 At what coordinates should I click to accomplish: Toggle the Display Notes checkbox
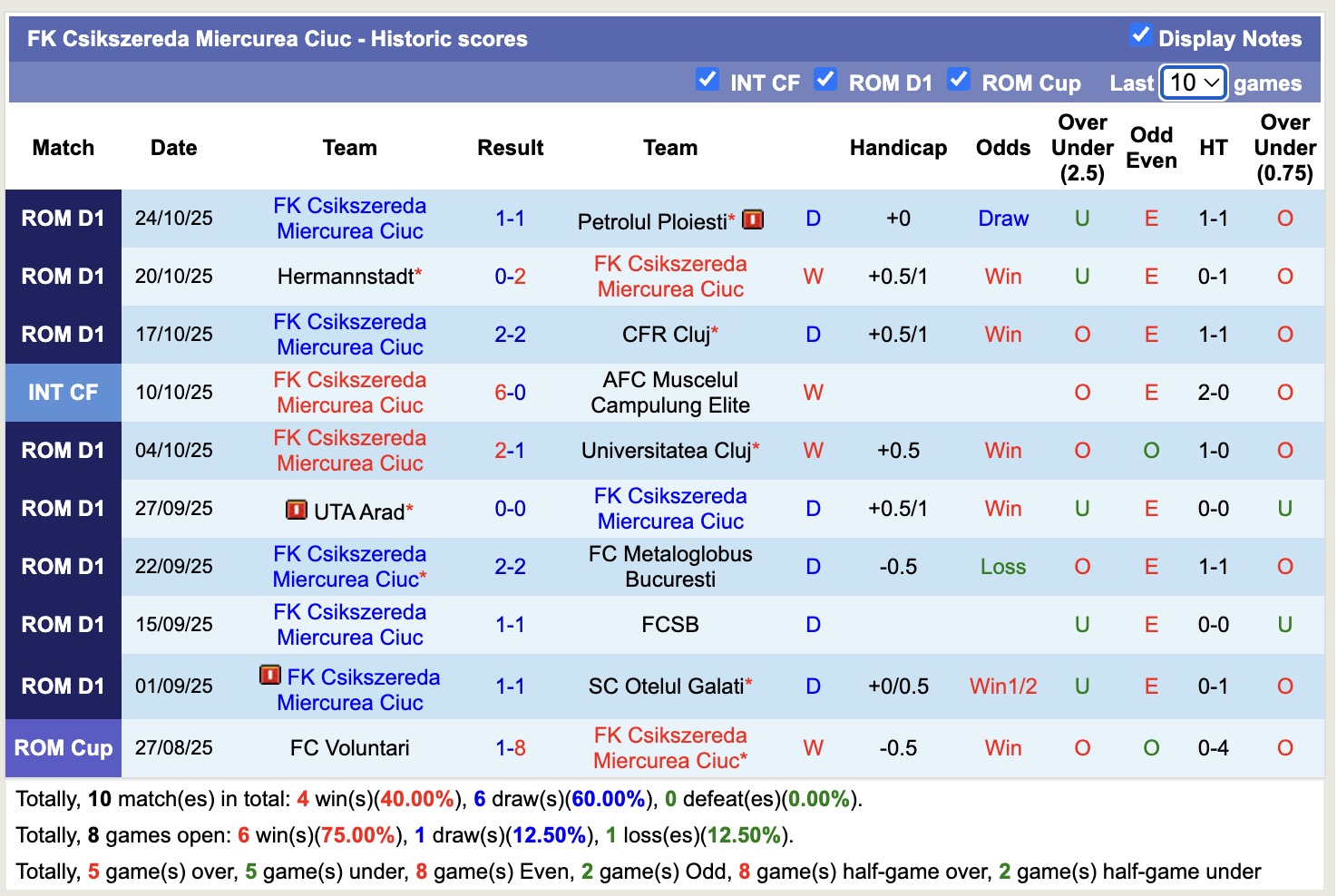(x=1140, y=35)
